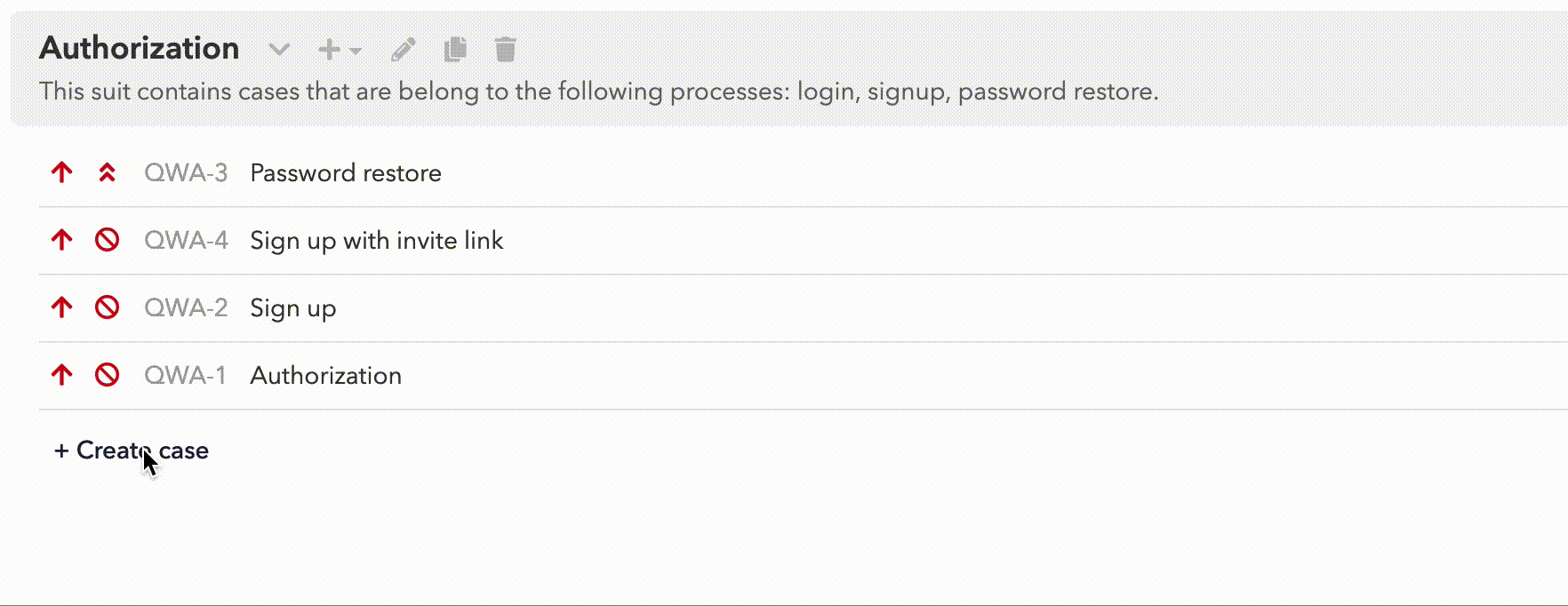Delete the Authorization suite with trash icon
1568x606 pixels.
tap(505, 50)
